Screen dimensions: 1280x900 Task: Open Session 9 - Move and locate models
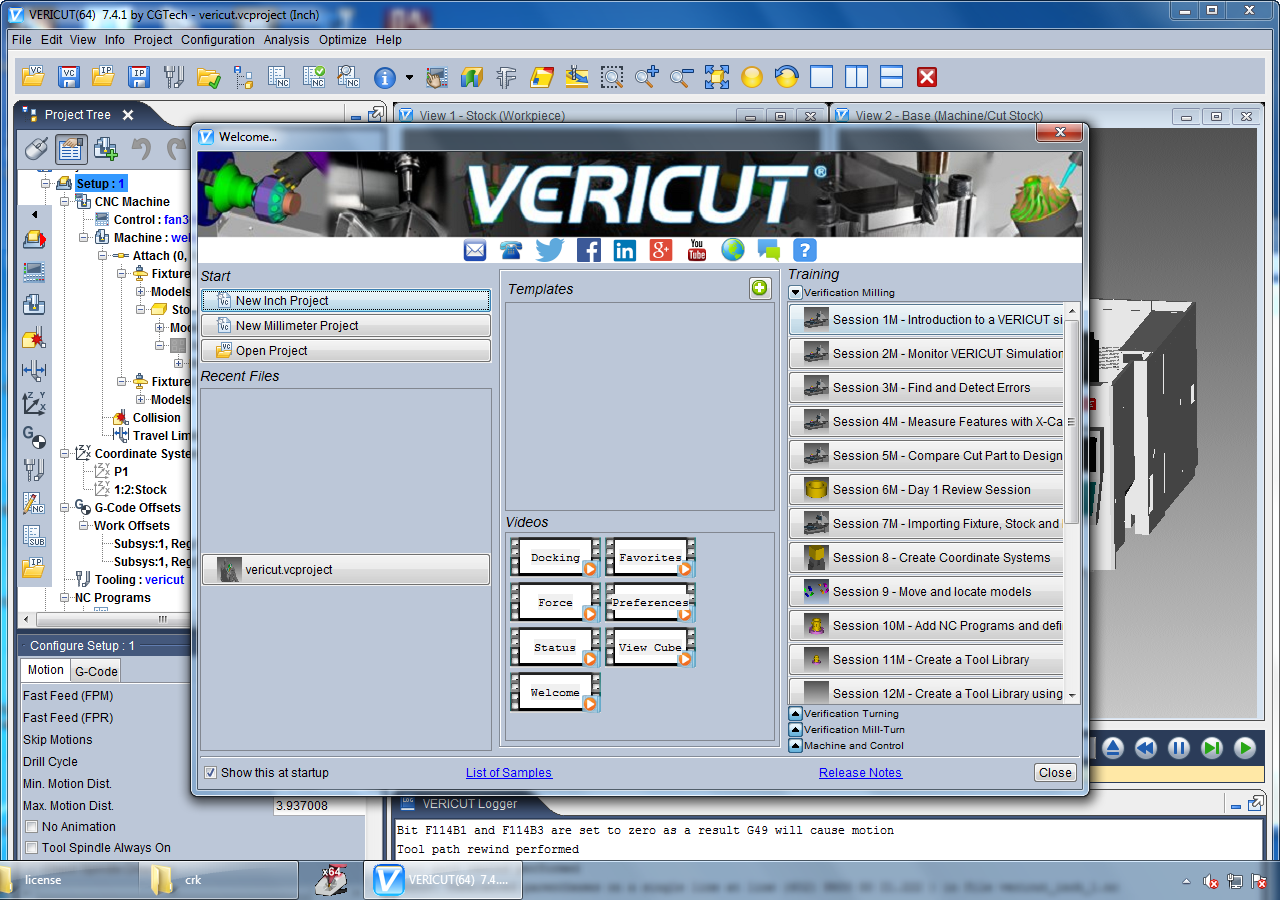pyautogui.click(x=926, y=592)
